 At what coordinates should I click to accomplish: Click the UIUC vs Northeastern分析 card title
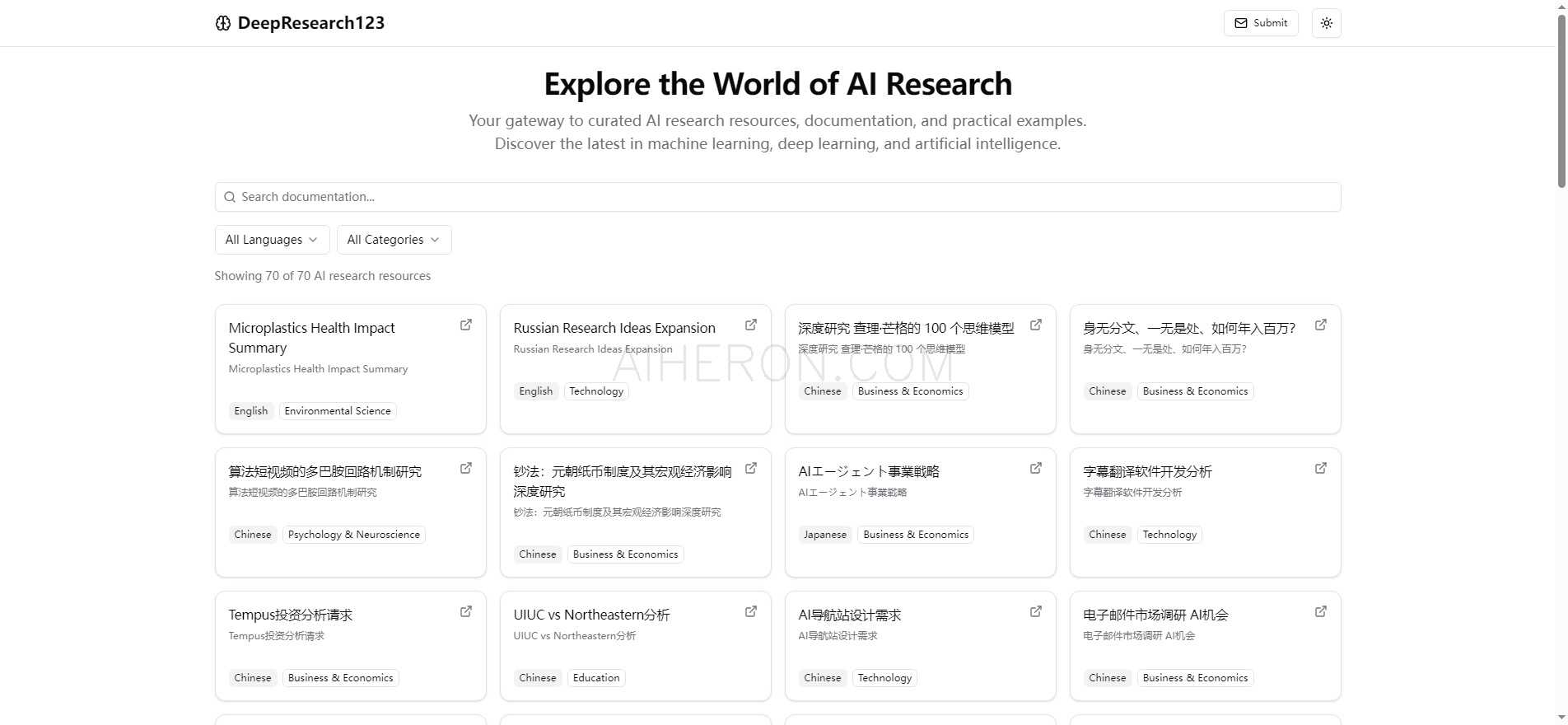point(591,615)
